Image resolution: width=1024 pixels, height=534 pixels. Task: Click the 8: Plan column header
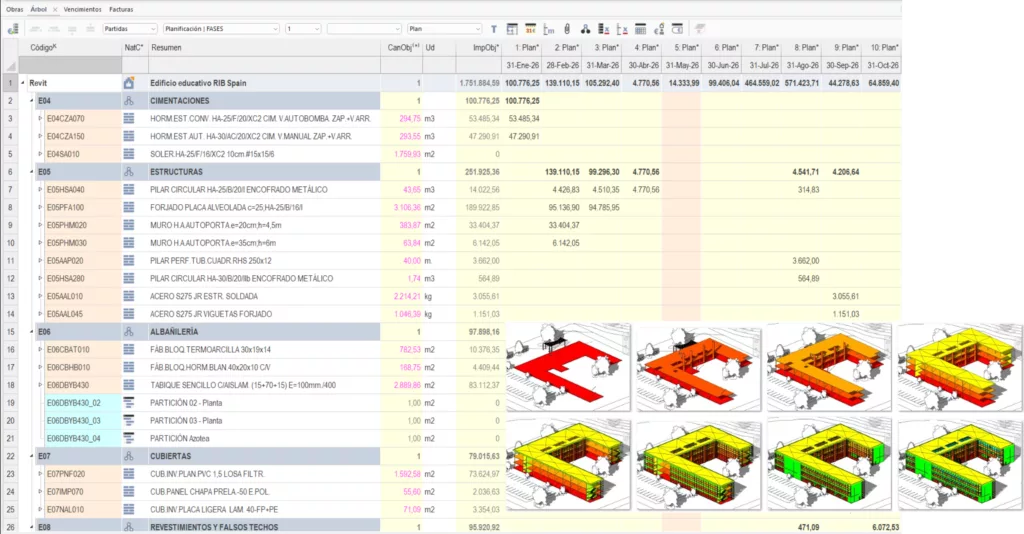point(802,48)
